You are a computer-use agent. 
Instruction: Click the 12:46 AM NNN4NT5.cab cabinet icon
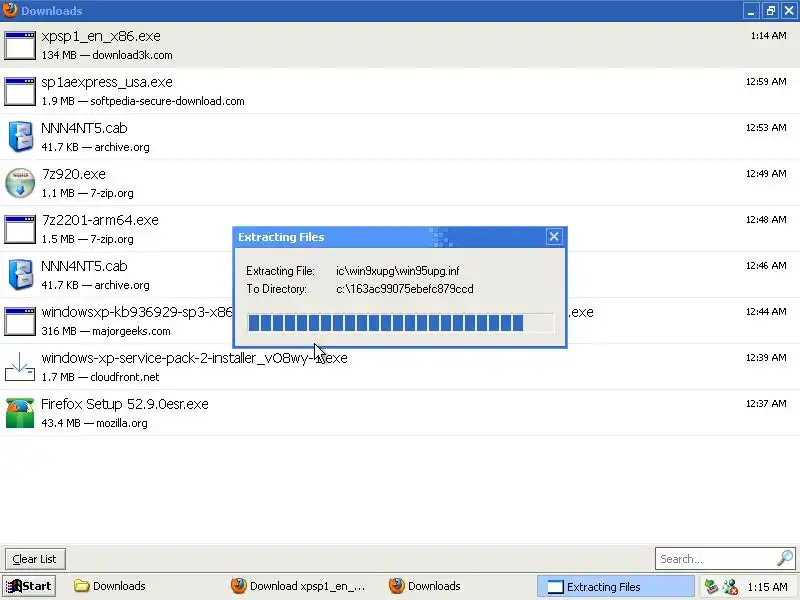point(20,274)
